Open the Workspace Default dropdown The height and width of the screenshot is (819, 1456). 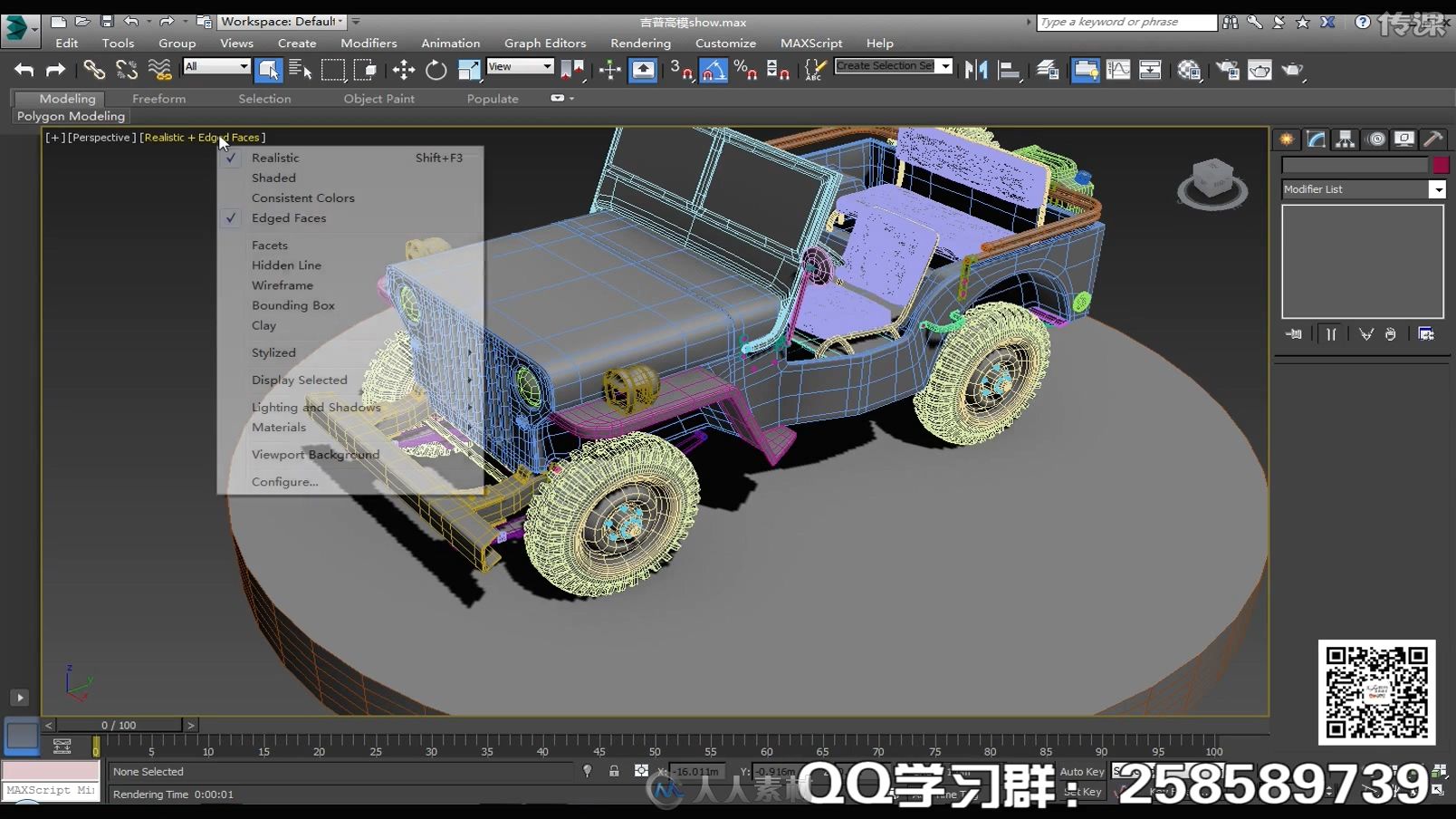pyautogui.click(x=283, y=21)
